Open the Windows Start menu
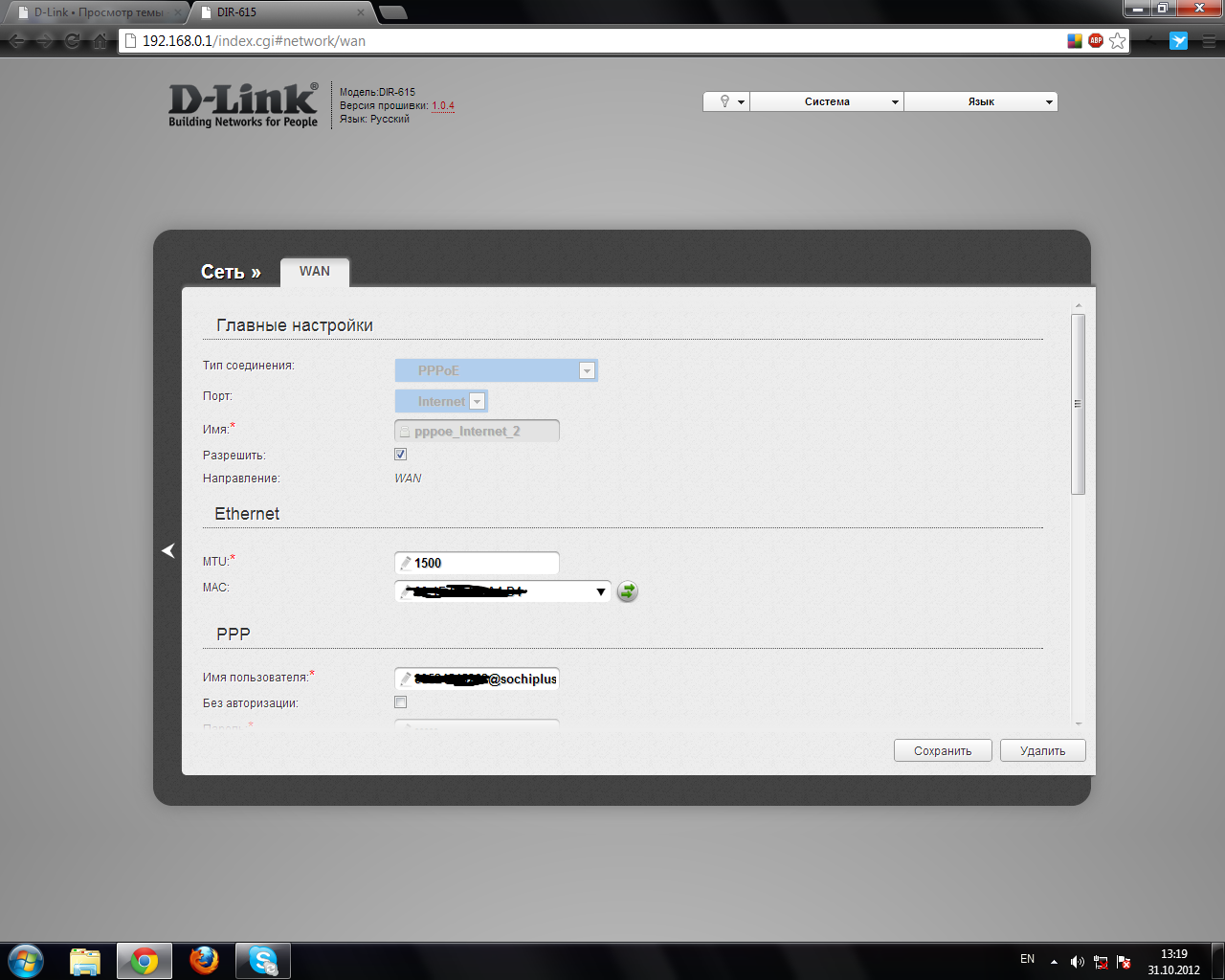 [26, 960]
